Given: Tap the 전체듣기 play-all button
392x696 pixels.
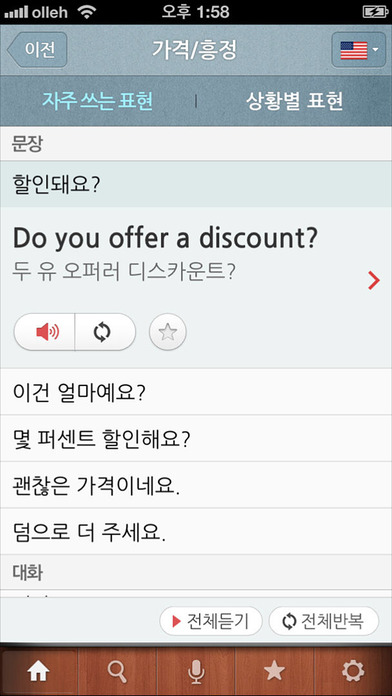Looking at the screenshot, I should coord(211,621).
